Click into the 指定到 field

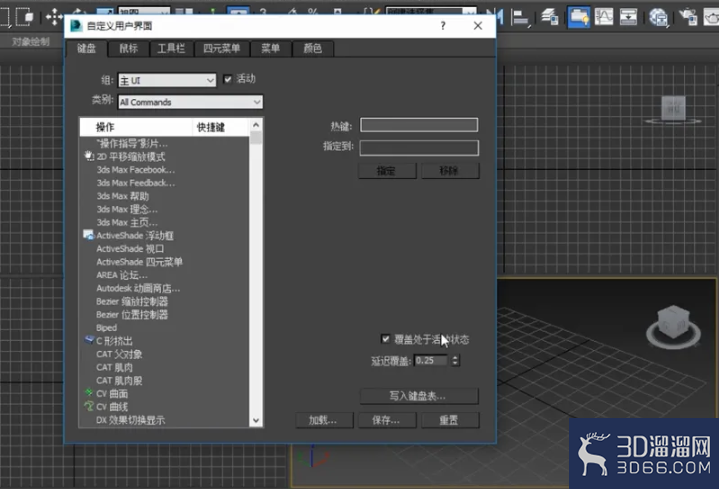(x=419, y=147)
